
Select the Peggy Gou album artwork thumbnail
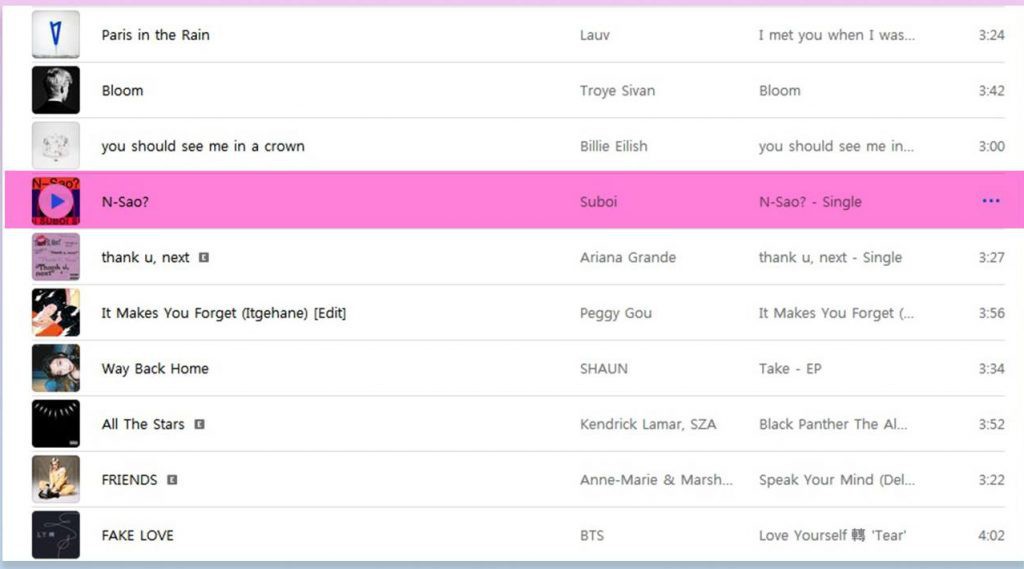tap(56, 312)
